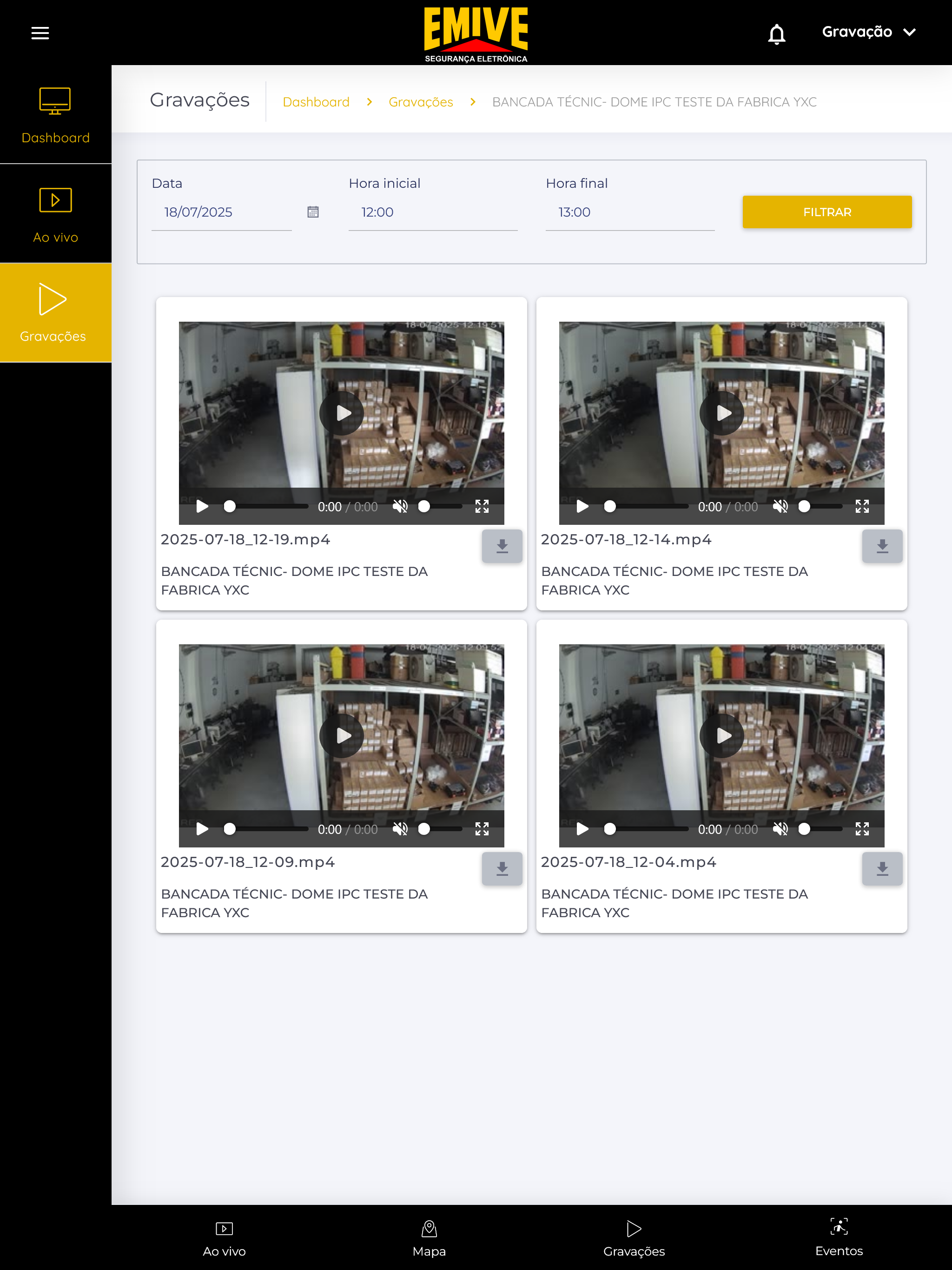Click filename 2025-07-18_12-14.mp4
952x1270 pixels.
coord(626,540)
